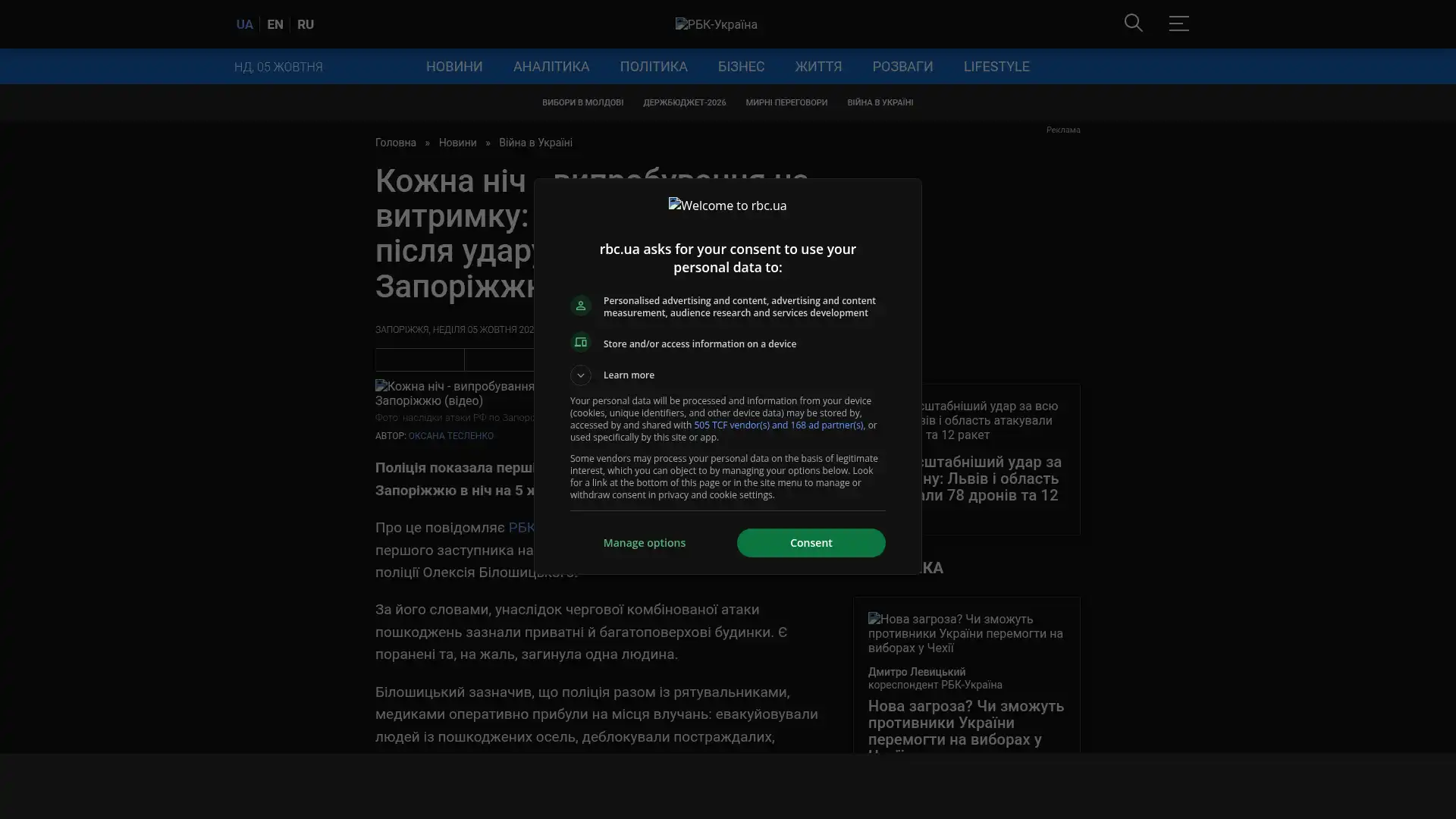This screenshot has width=1456, height=819.
Task: Click the device storage icon
Action: pos(581,343)
